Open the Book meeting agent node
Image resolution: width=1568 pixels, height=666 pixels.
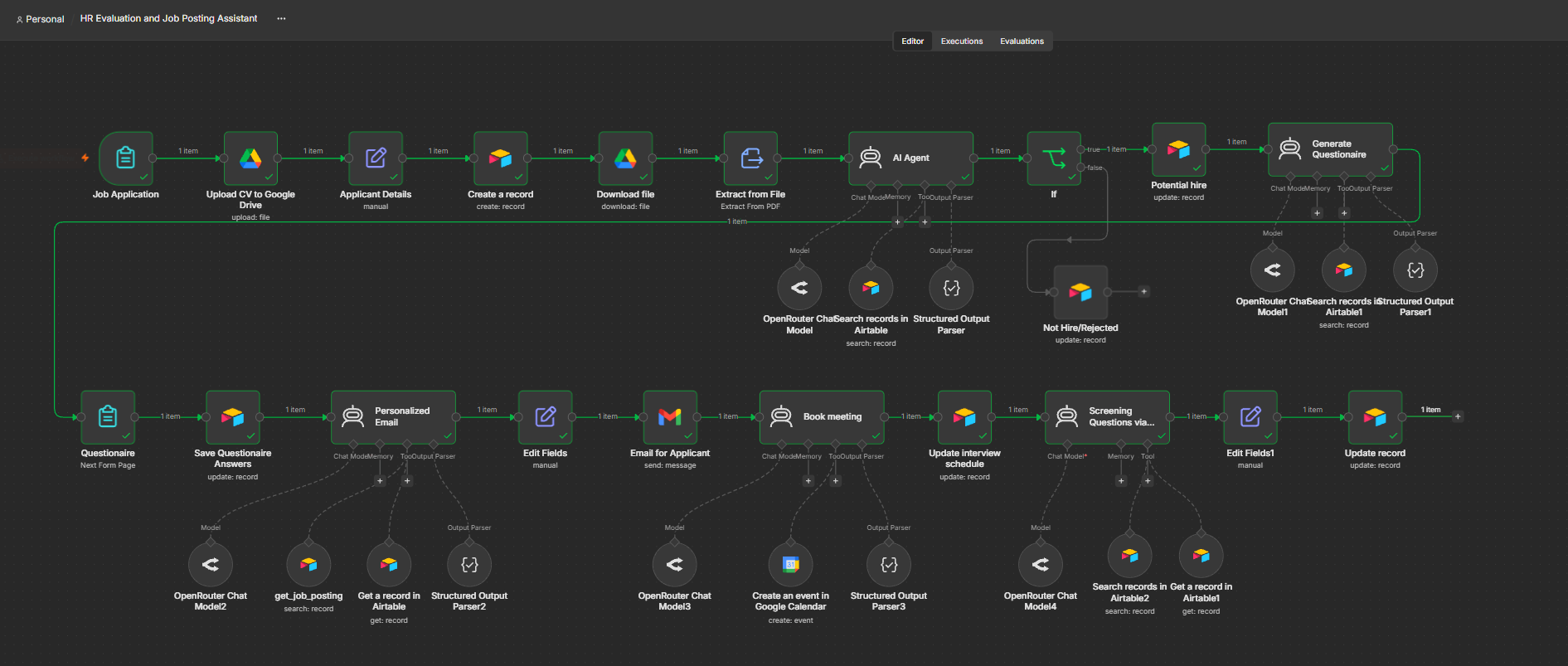point(822,416)
